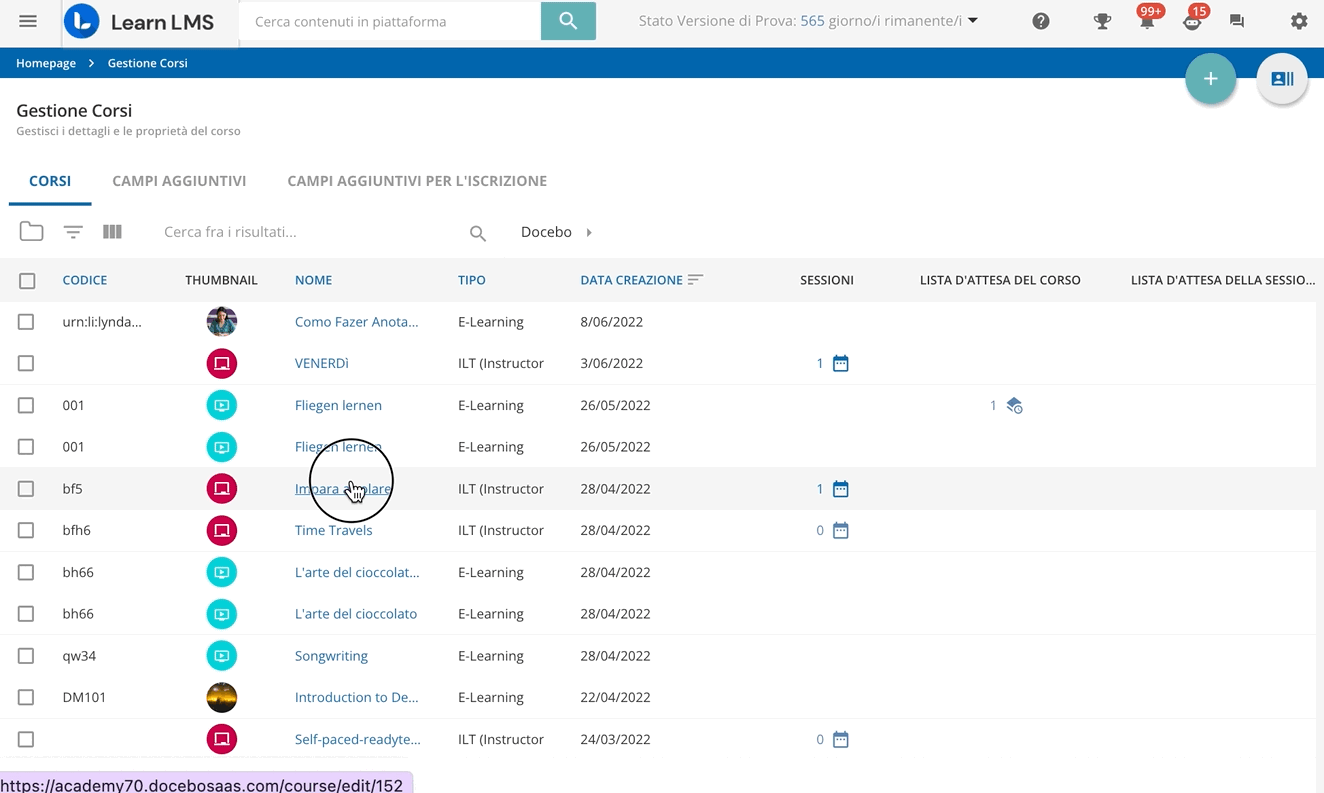Click the green plus add button
This screenshot has height=793, width=1324.
pos(1210,79)
